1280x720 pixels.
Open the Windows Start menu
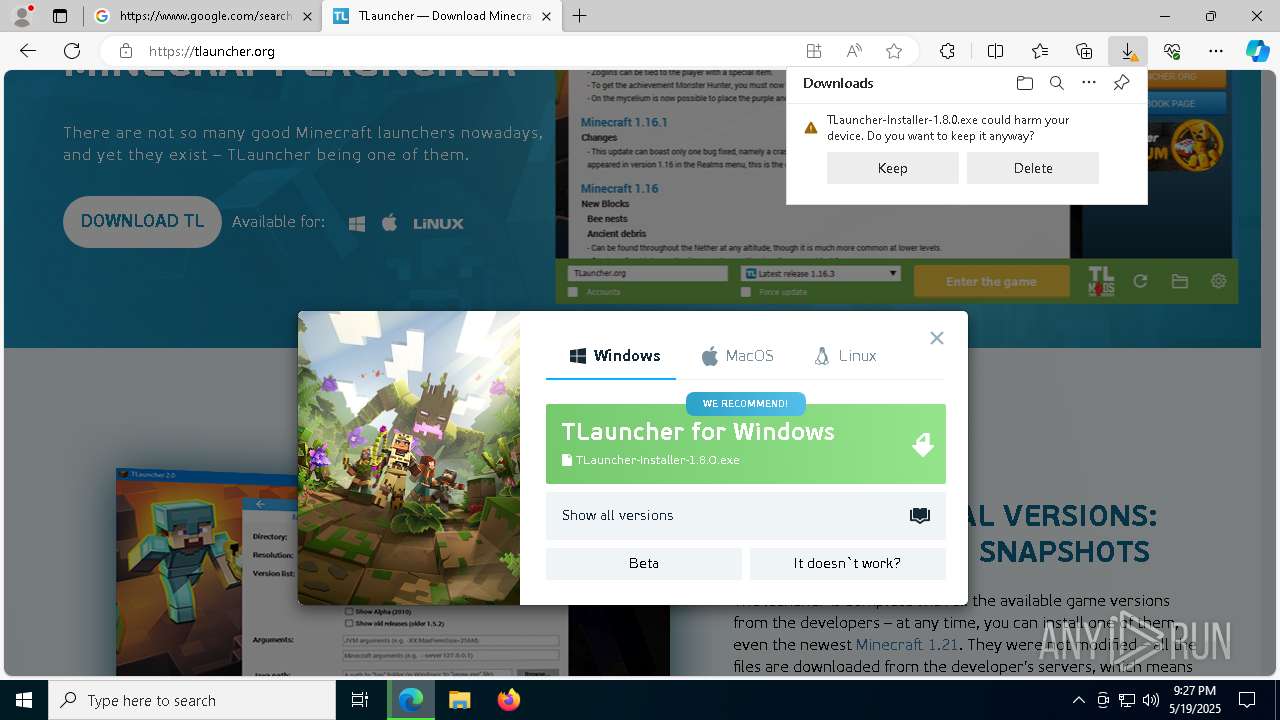[24, 700]
